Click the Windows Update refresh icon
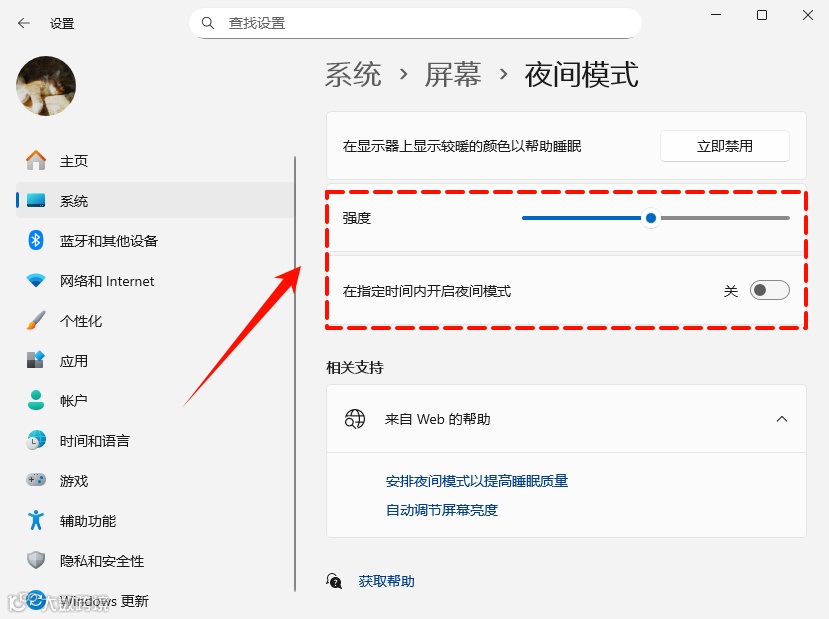This screenshot has height=619, width=829. pyautogui.click(x=36, y=600)
